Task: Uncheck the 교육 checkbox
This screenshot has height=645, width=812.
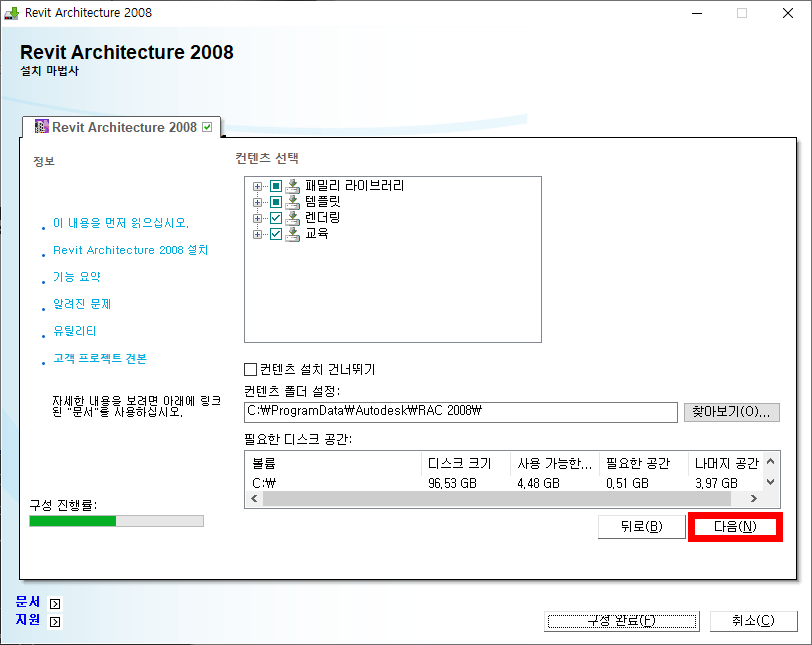Action: 276,234
